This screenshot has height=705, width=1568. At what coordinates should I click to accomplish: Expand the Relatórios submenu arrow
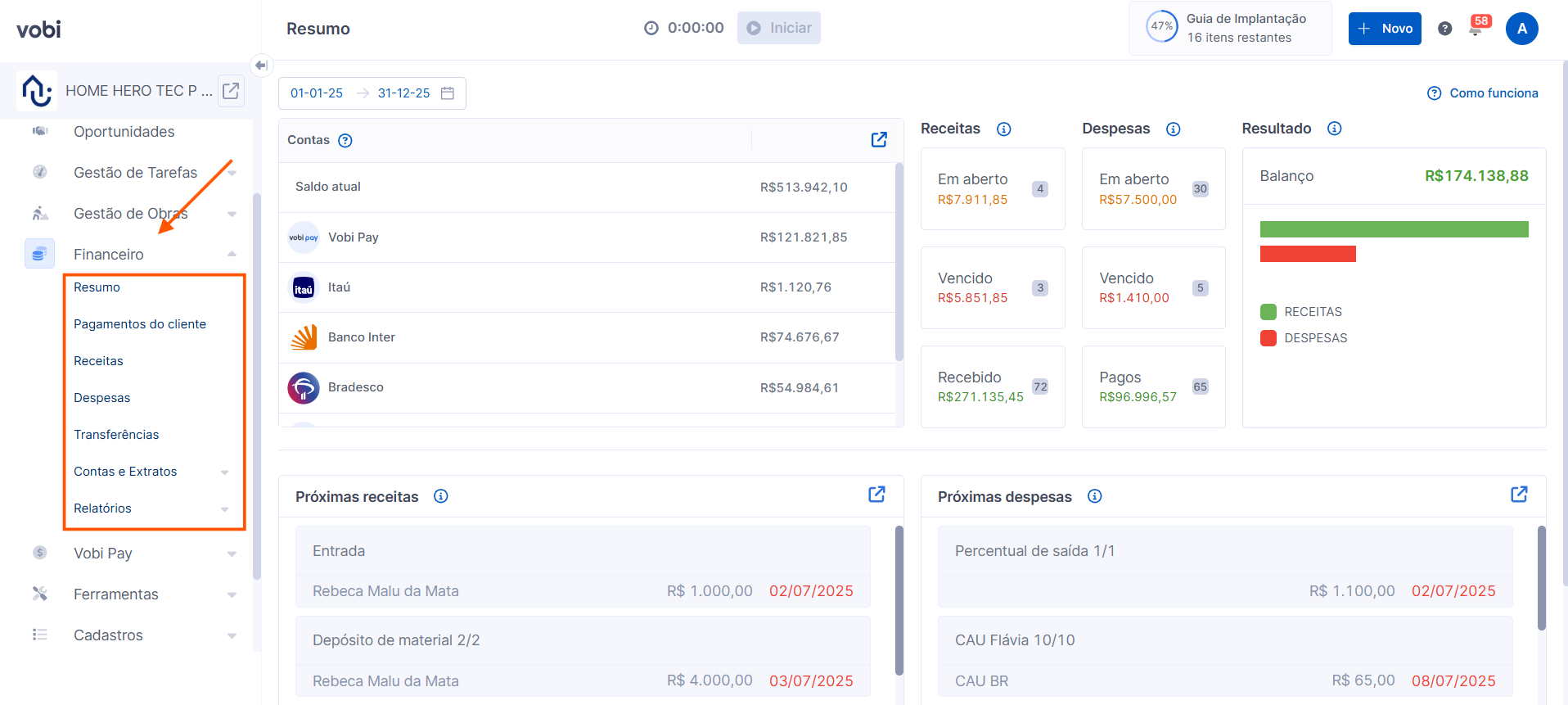click(225, 508)
